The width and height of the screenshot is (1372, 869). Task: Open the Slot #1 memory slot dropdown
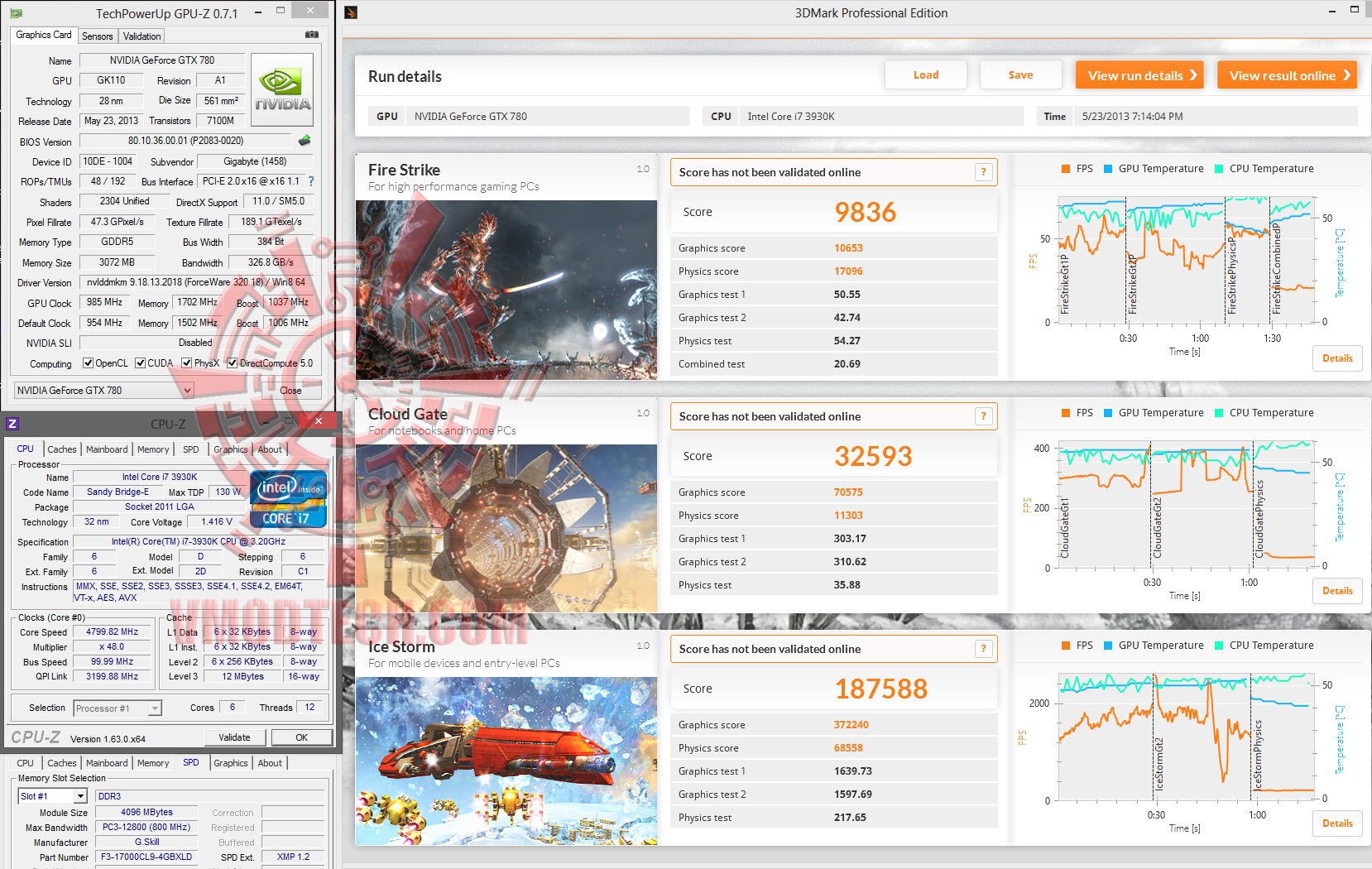click(x=52, y=796)
